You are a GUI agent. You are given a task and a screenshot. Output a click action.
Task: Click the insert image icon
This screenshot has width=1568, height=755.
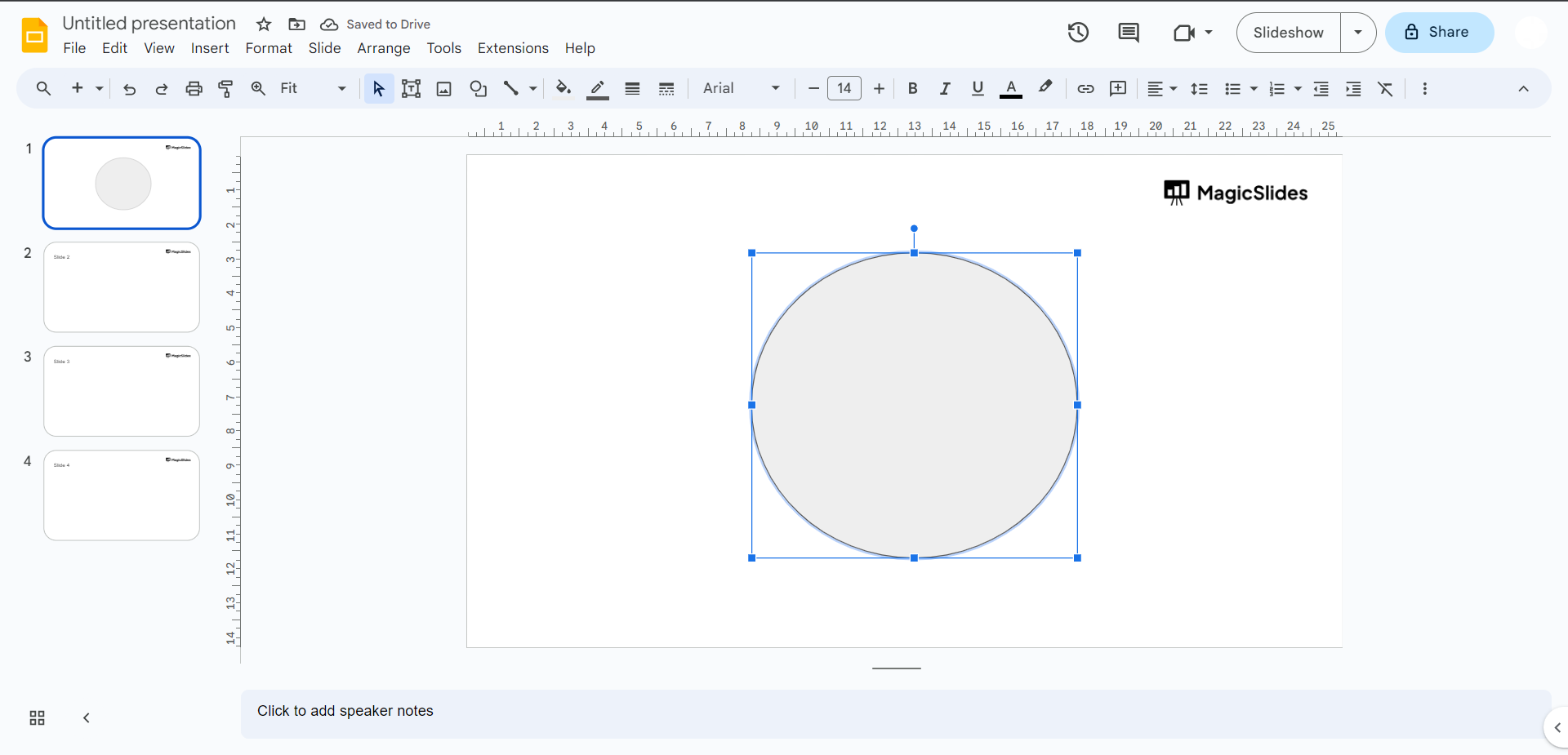click(443, 89)
